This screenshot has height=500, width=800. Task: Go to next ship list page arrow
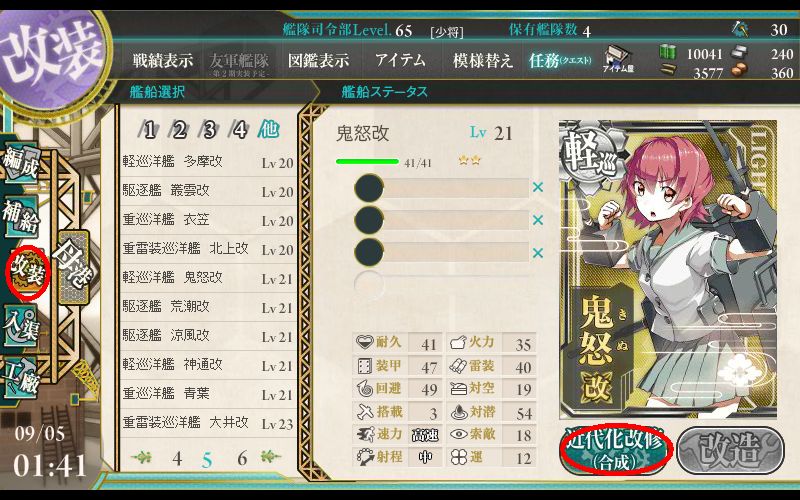pyautogui.click(x=270, y=456)
